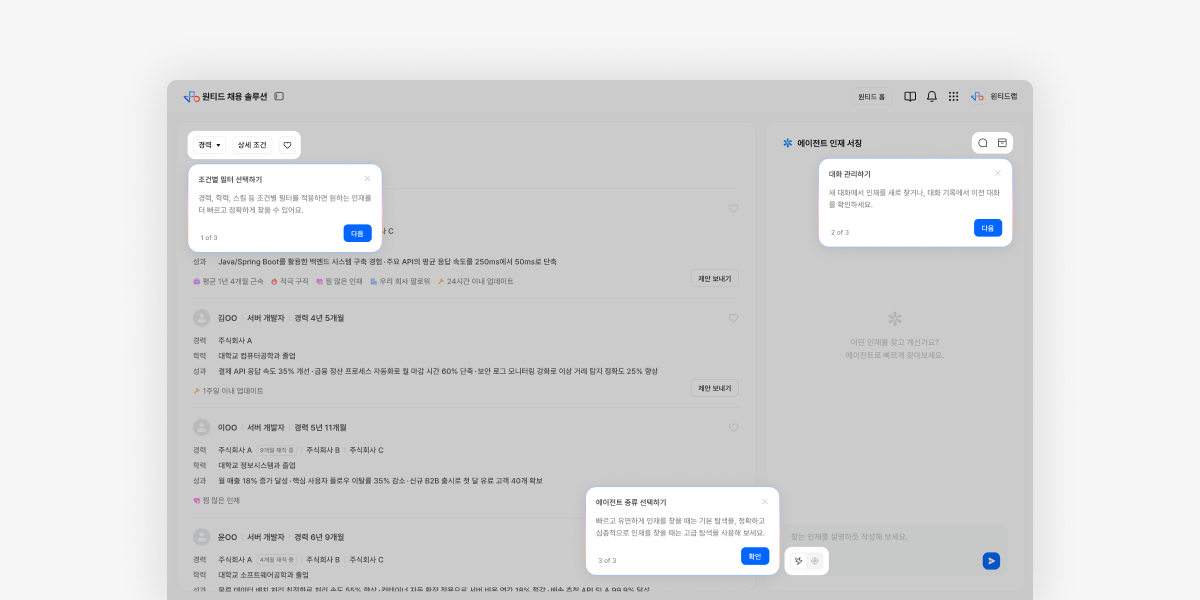Click 확인 in the 에이전트 종류 선택하기 tooltip
This screenshot has height=600, width=1200.
click(755, 556)
